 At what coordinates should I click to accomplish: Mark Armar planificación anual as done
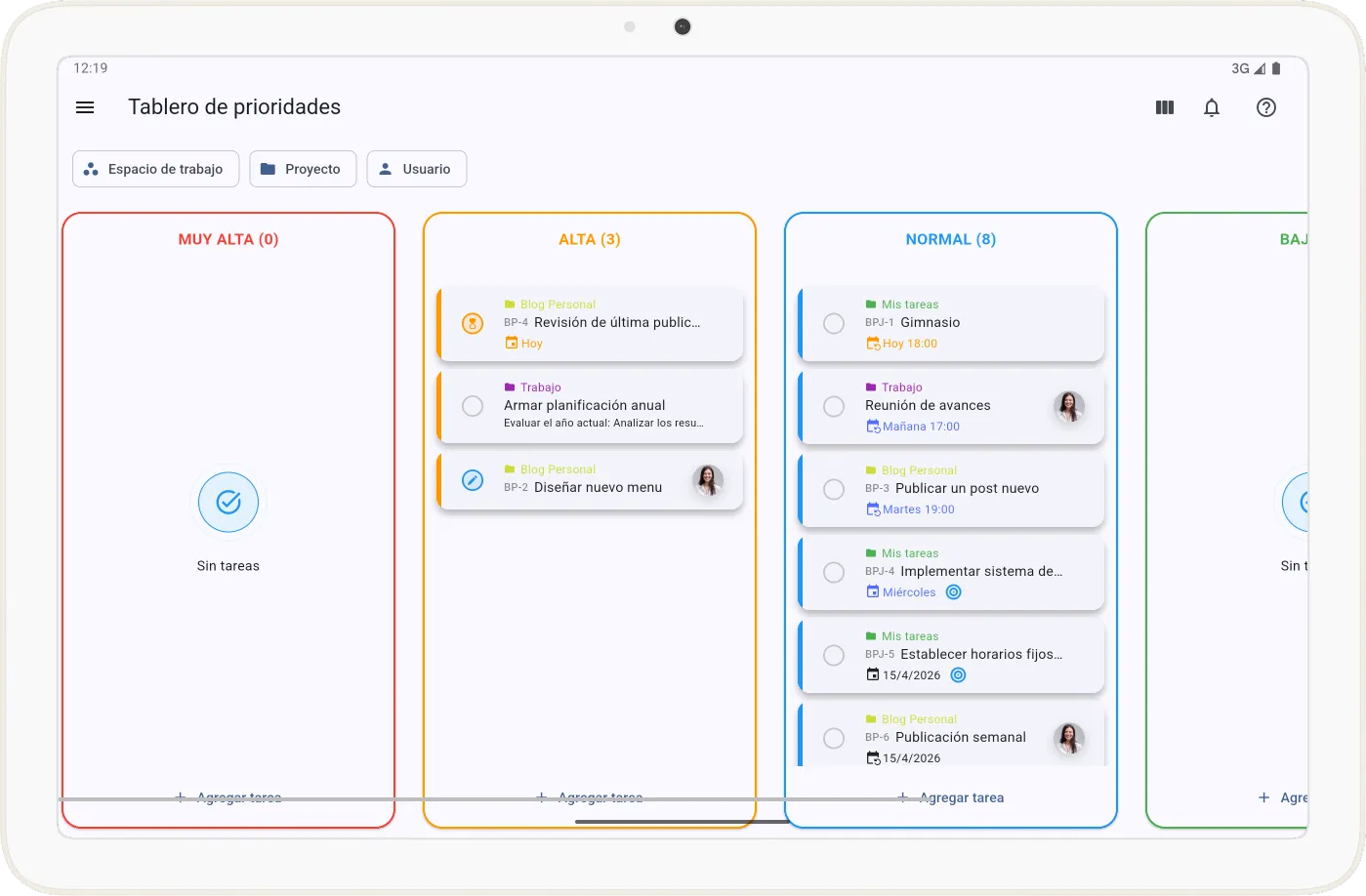(473, 406)
